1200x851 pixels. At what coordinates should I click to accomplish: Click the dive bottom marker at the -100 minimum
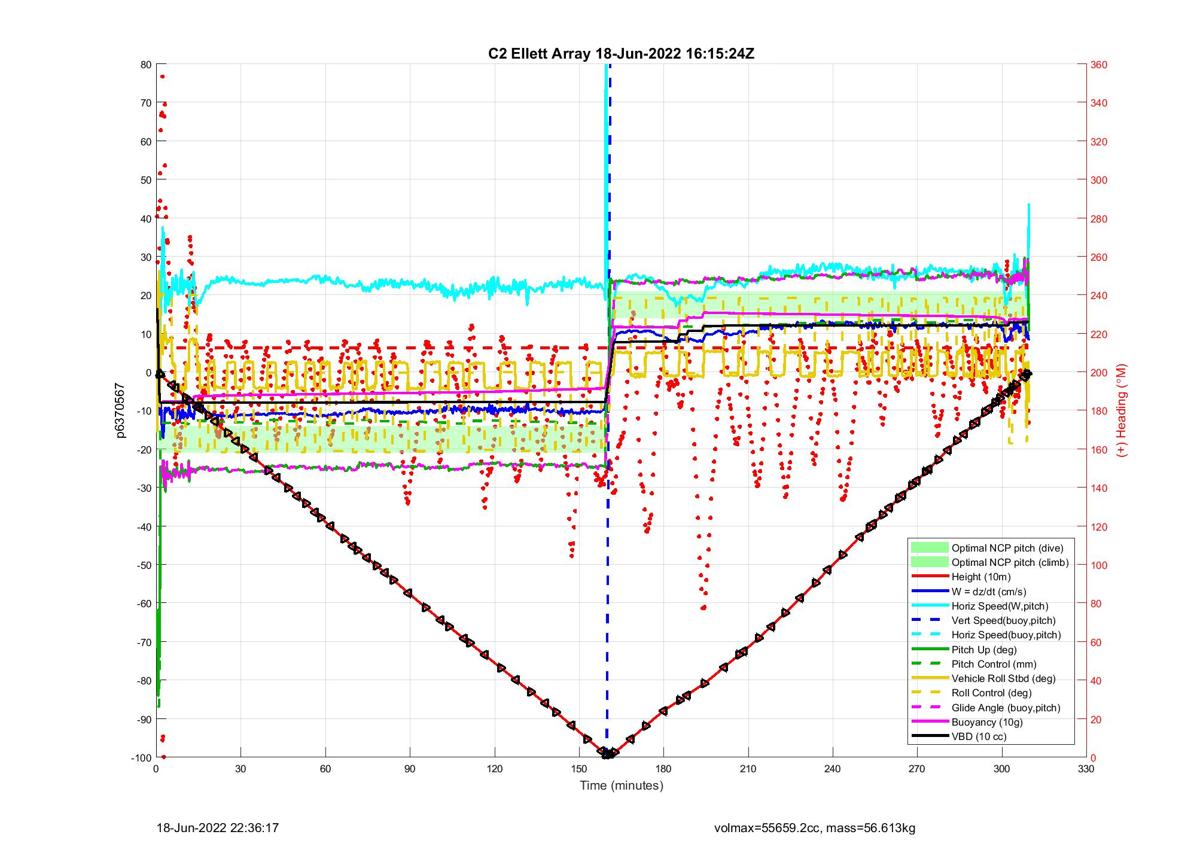pyautogui.click(x=606, y=753)
